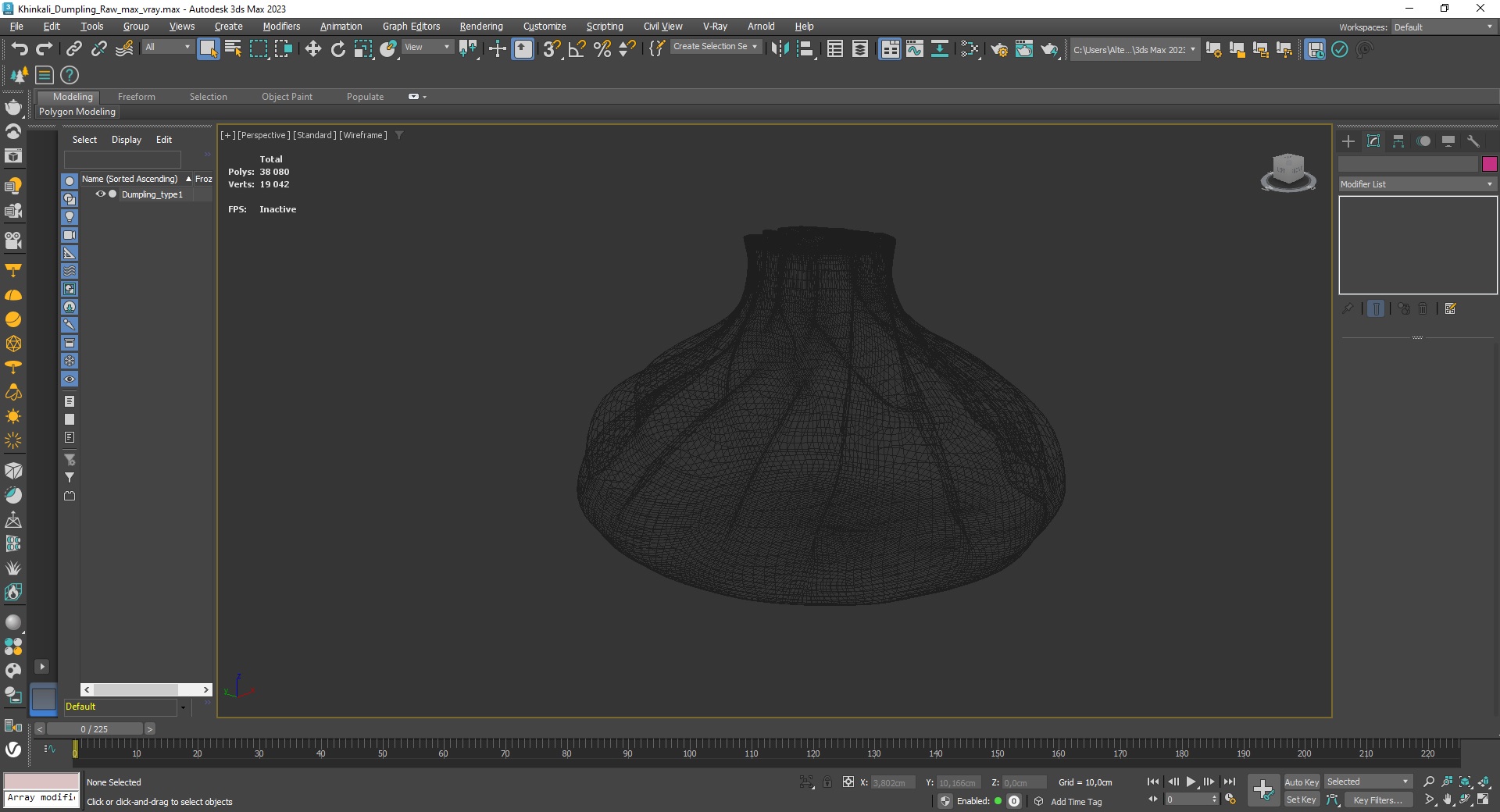This screenshot has height=812, width=1500.
Task: Click the [Wireframe] viewport shading label
Action: [363, 135]
